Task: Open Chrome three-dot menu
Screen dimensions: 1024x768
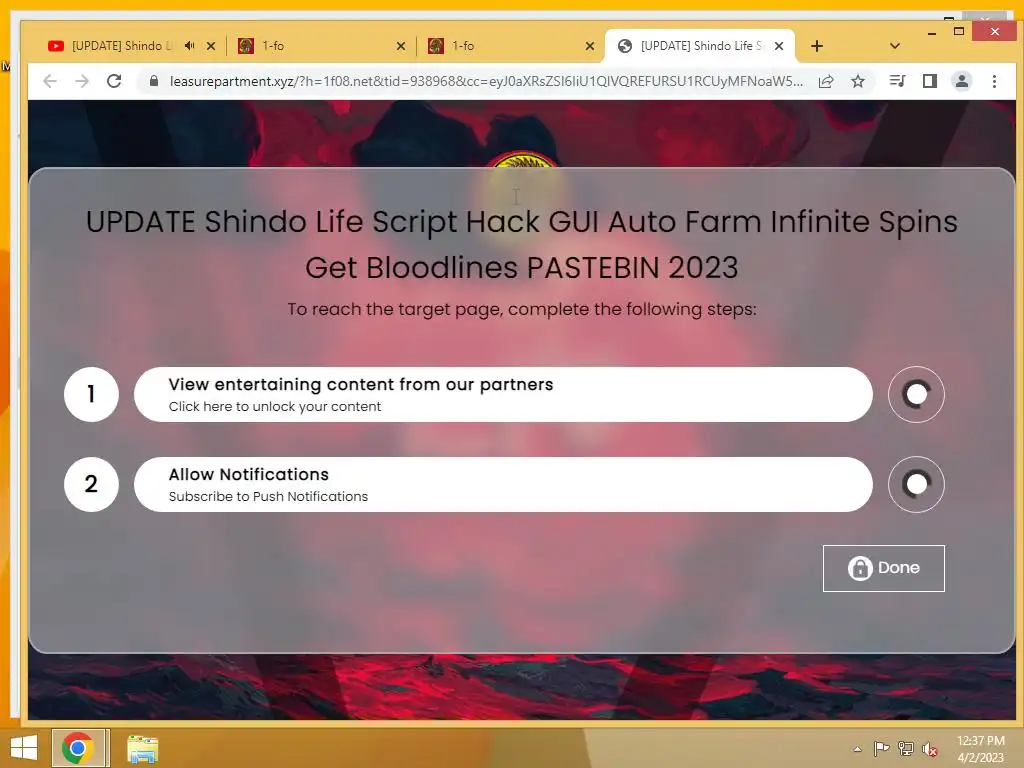Action: (x=995, y=81)
